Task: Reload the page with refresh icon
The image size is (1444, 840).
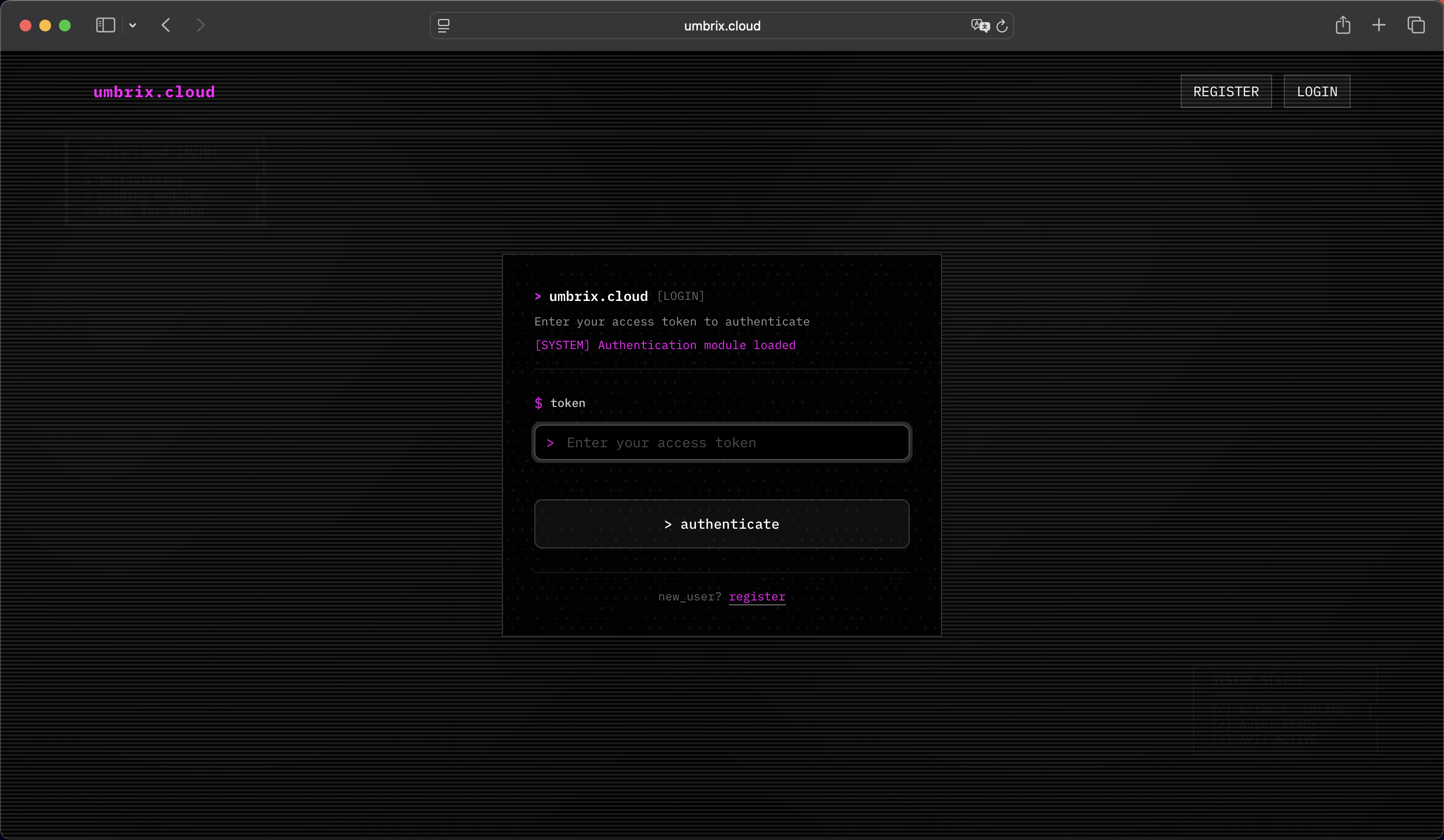Action: click(1001, 26)
